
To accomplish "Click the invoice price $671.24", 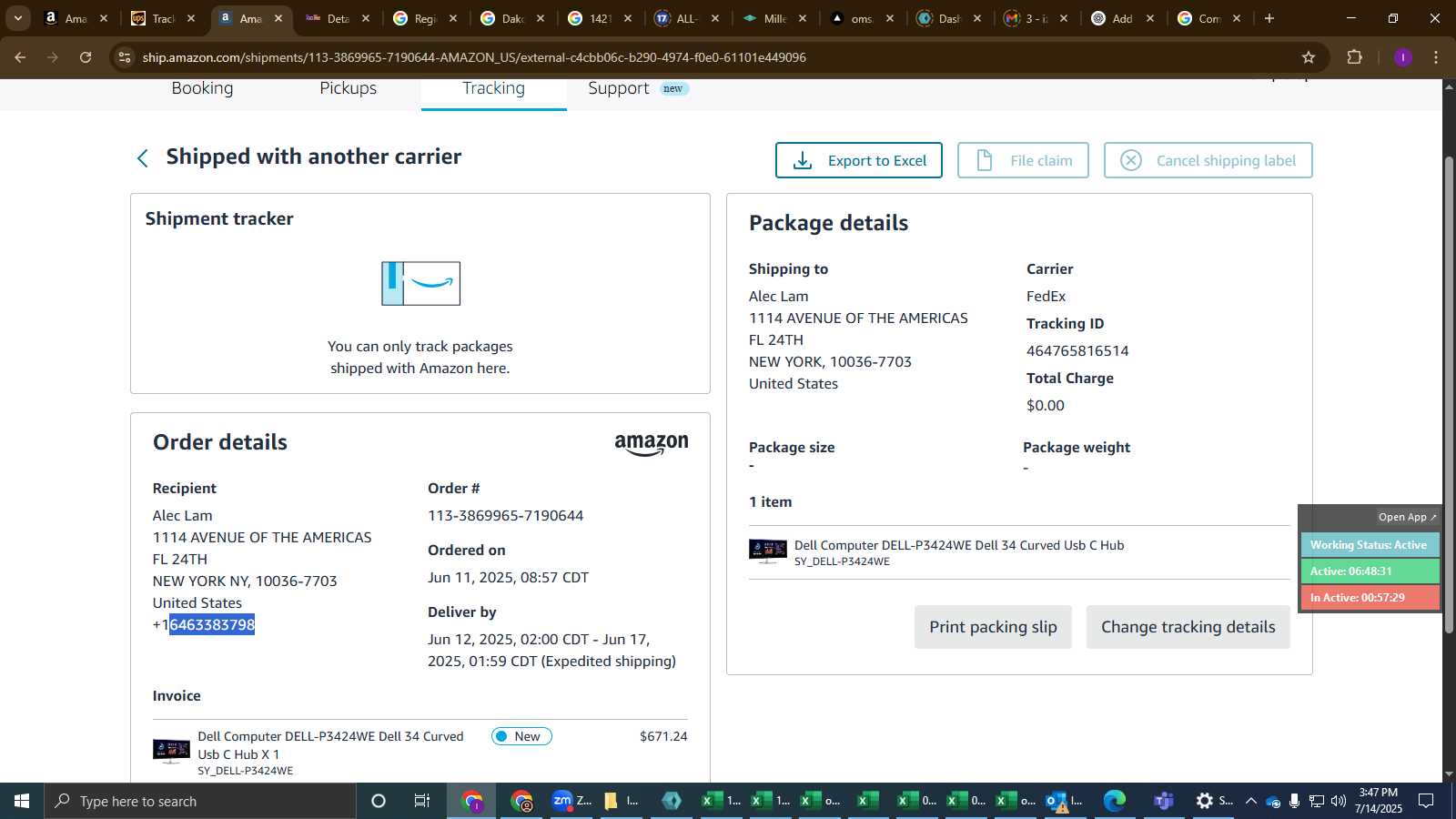I will 663,736.
